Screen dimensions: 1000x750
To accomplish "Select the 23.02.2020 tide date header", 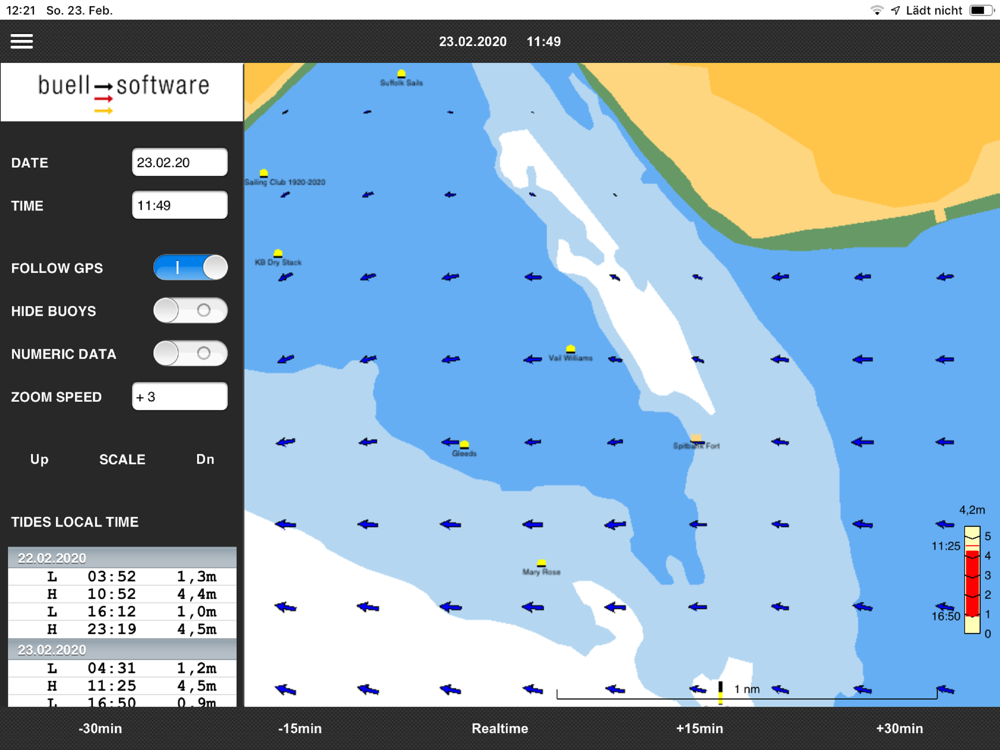I will [122, 650].
